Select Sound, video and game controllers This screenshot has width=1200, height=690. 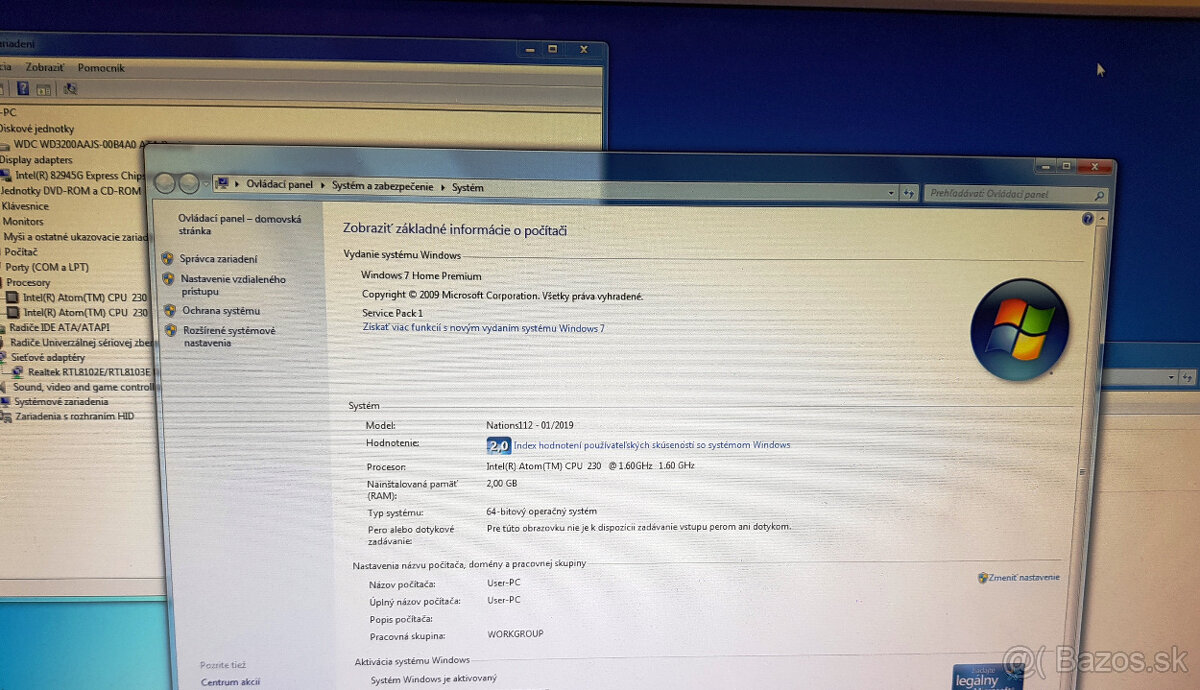[81, 387]
